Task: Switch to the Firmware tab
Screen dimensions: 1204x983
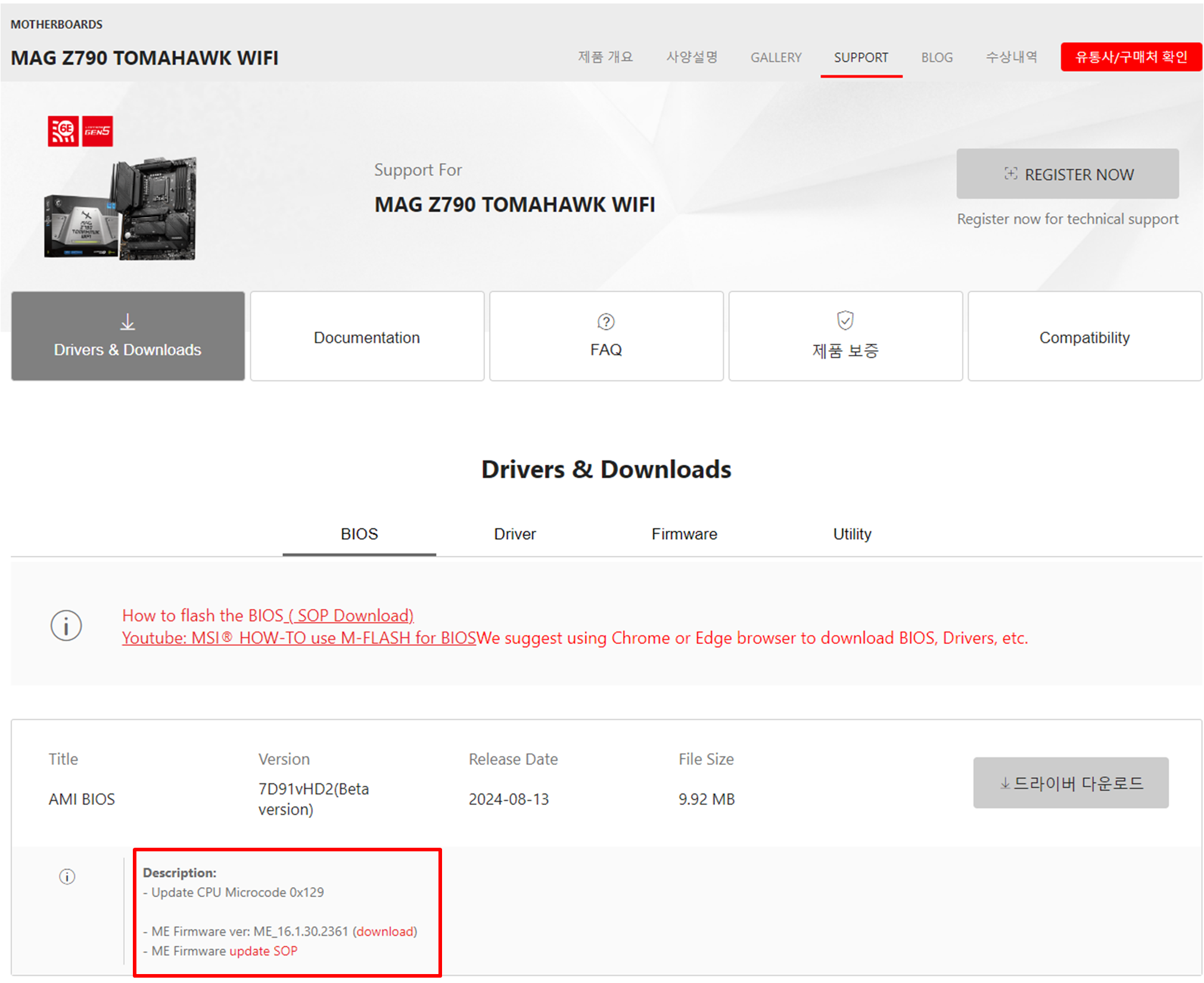Action: click(x=684, y=534)
